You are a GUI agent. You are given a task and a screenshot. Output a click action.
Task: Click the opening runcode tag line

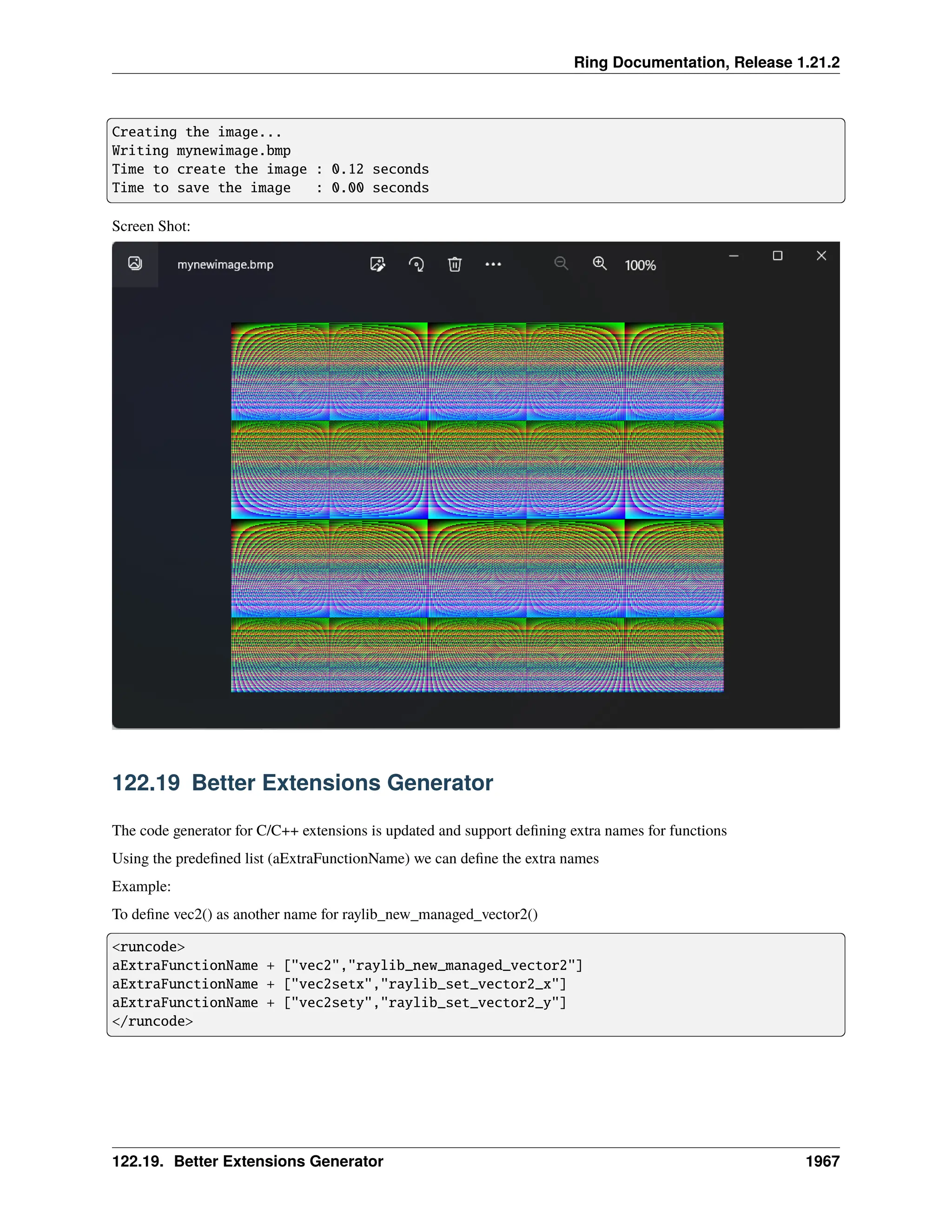click(148, 947)
